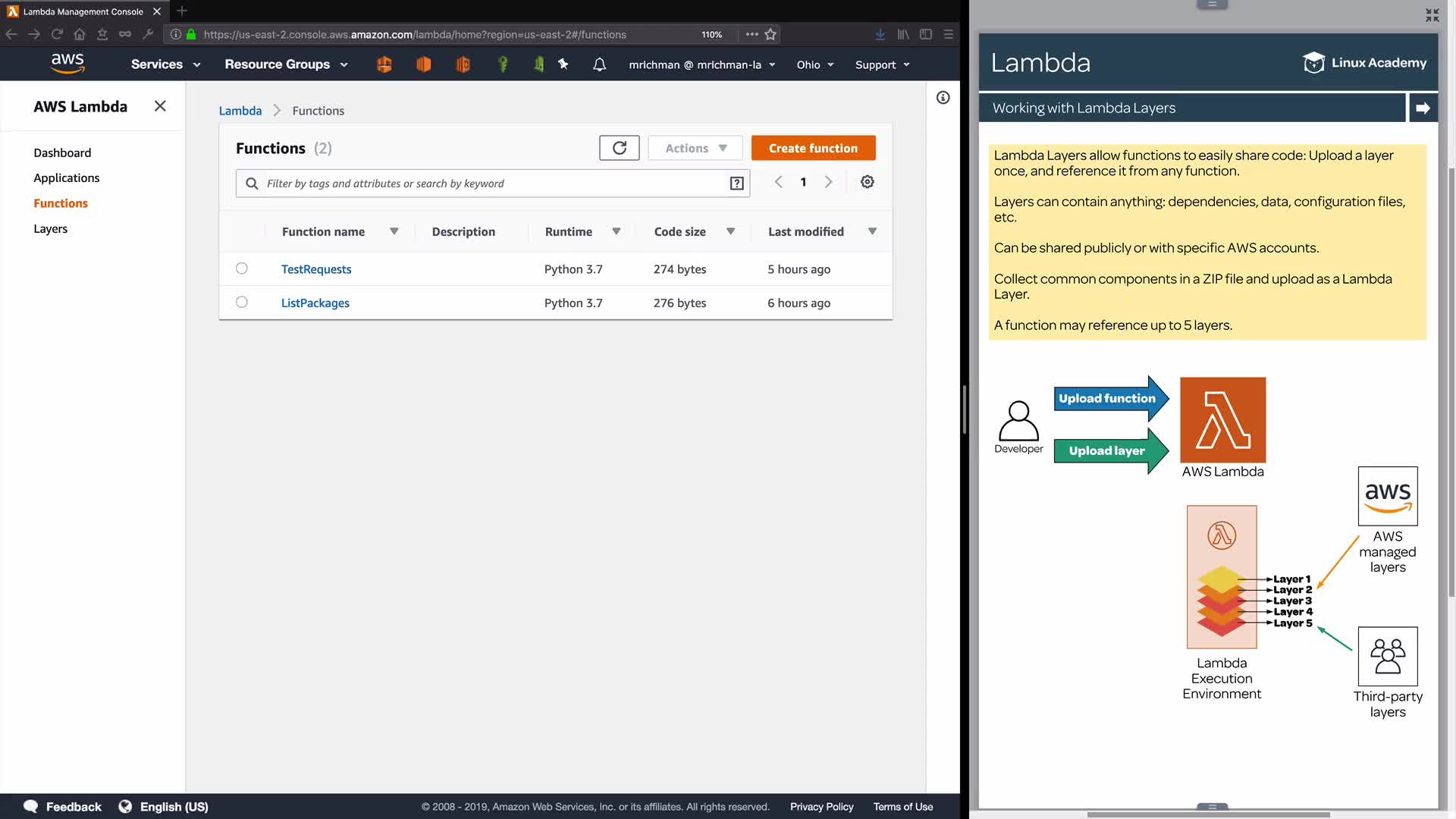This screenshot has width=1456, height=819.
Task: Open the TestRequests function link
Action: 316,269
